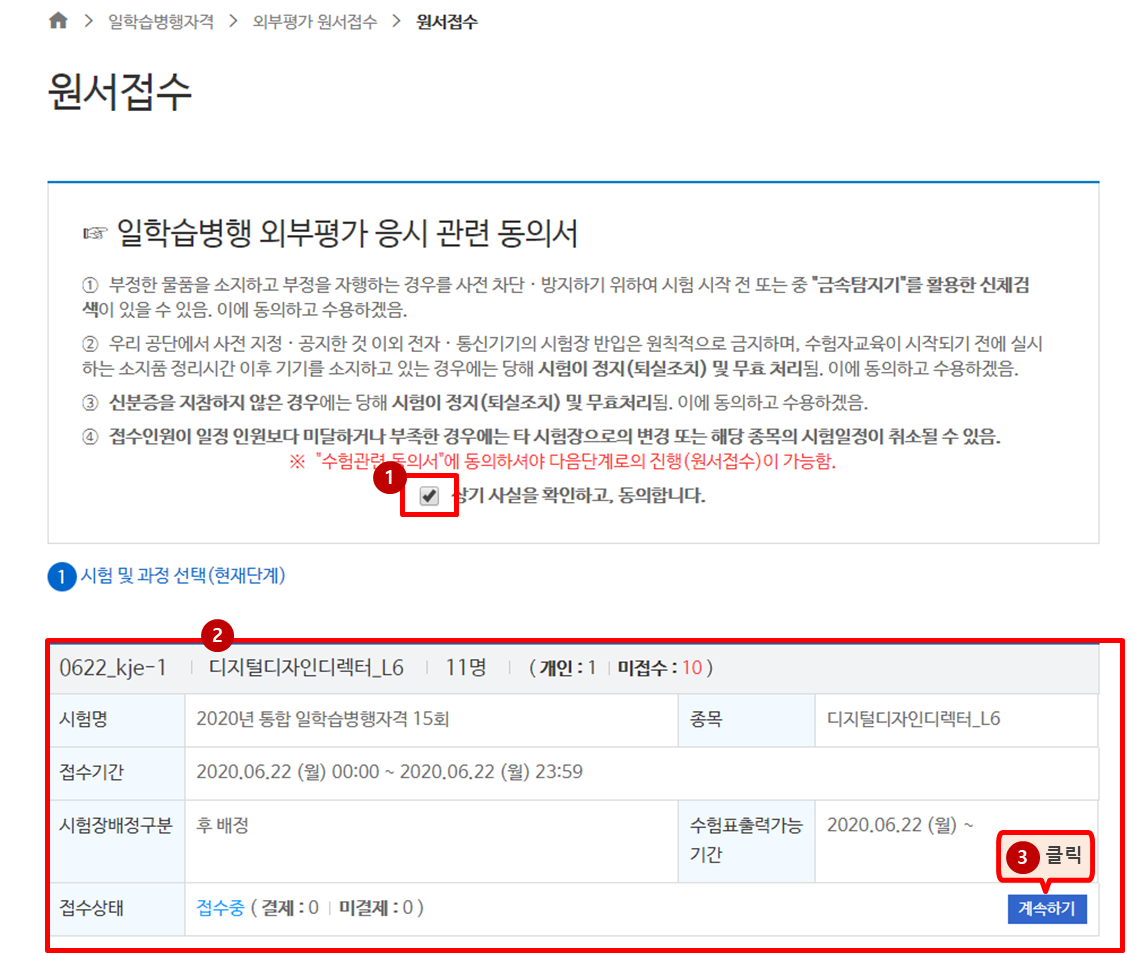Image resolution: width=1146 pixels, height=953 pixels.
Task: Click the 수험표출력가능 기간 label
Action: [745, 840]
